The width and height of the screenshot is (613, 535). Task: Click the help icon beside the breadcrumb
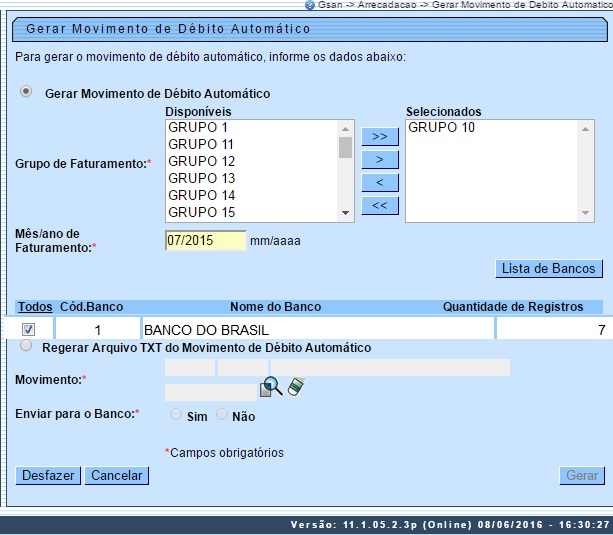pyautogui.click(x=310, y=5)
